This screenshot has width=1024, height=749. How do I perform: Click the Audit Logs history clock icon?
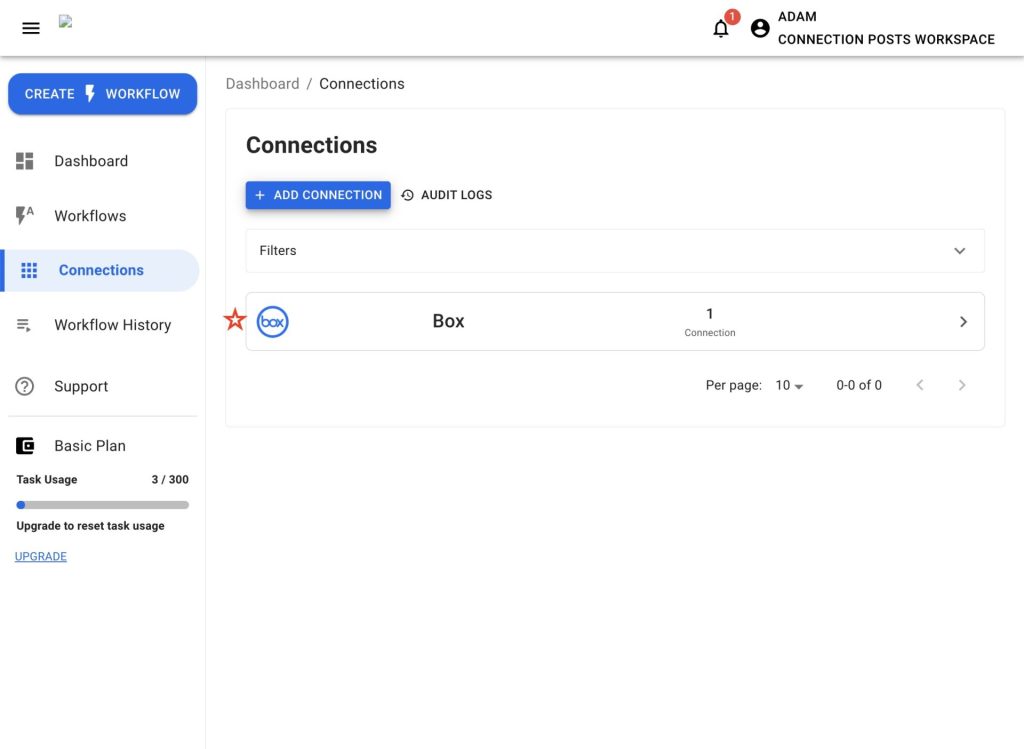408,195
